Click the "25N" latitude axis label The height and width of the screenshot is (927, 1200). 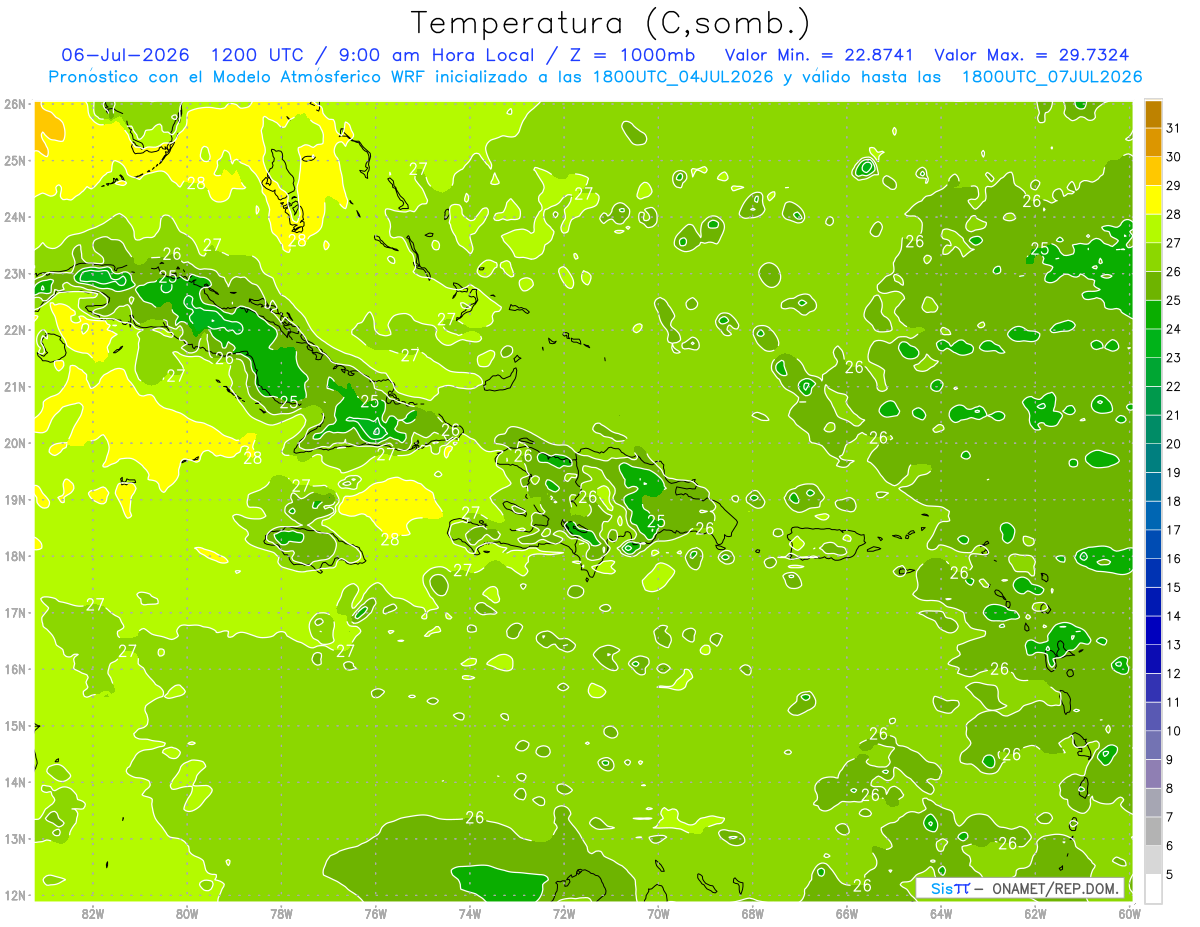[15, 160]
